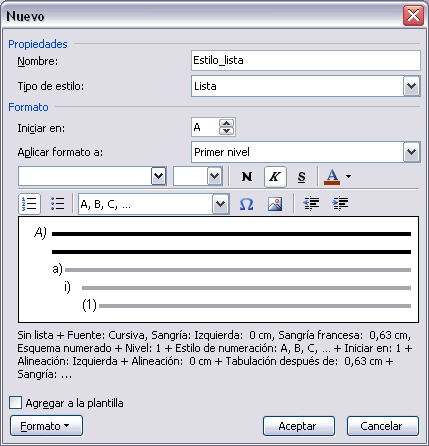Decrease the Iniciar en spinner value

click(x=227, y=131)
